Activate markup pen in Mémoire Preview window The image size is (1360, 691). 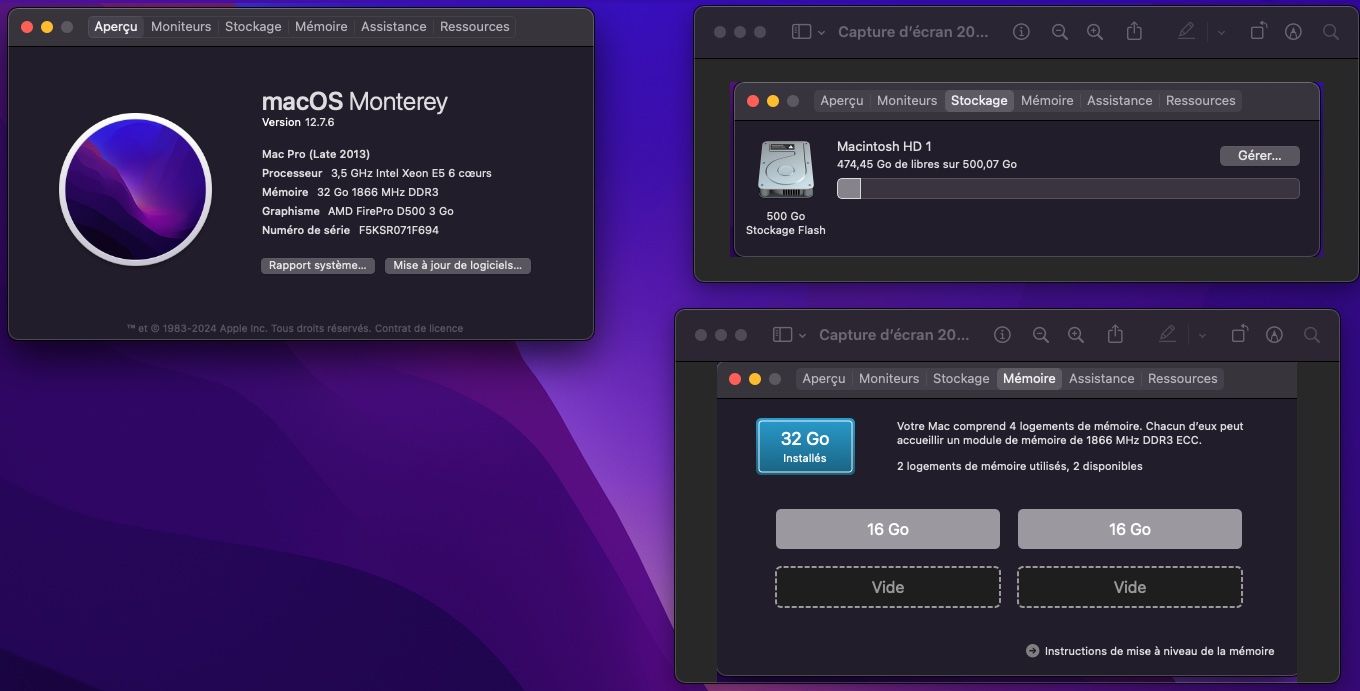[1167, 335]
